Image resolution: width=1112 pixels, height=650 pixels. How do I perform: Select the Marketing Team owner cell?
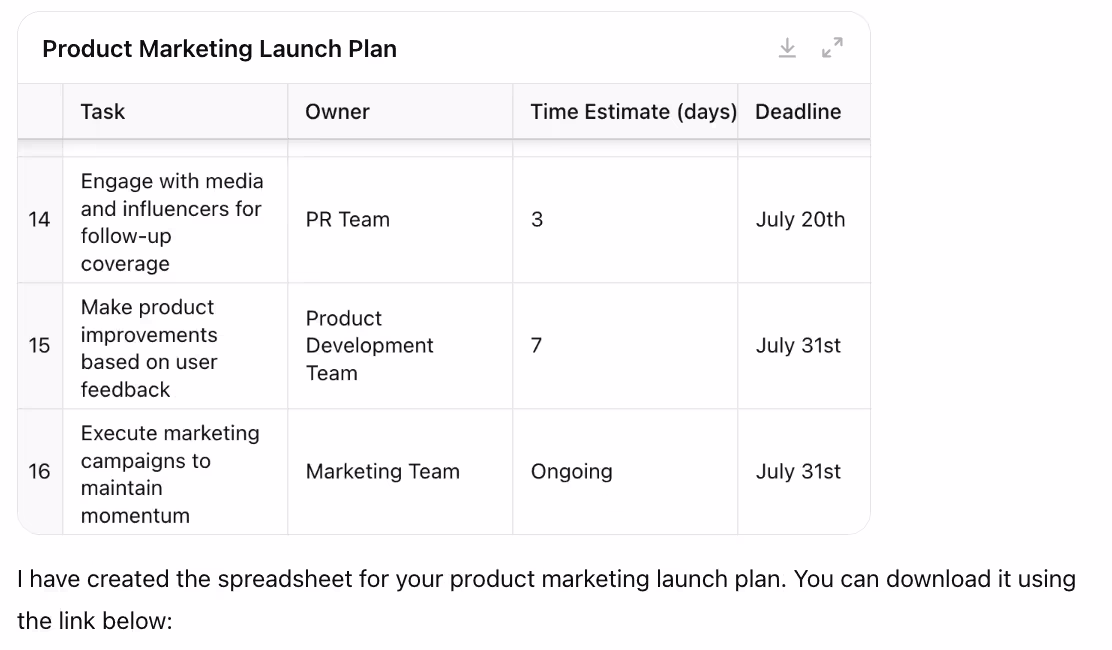click(x=400, y=471)
